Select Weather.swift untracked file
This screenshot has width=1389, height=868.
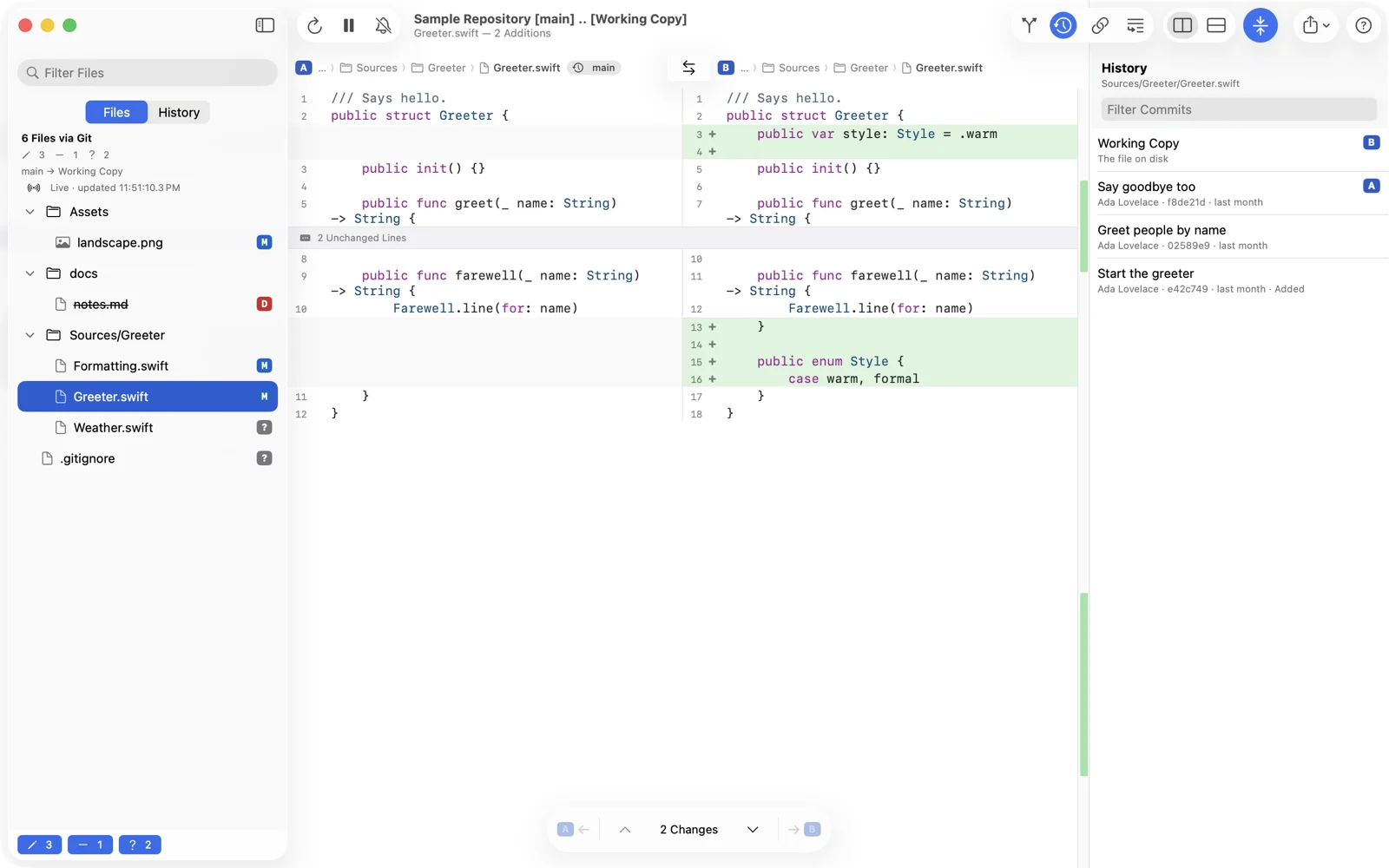[x=148, y=427]
